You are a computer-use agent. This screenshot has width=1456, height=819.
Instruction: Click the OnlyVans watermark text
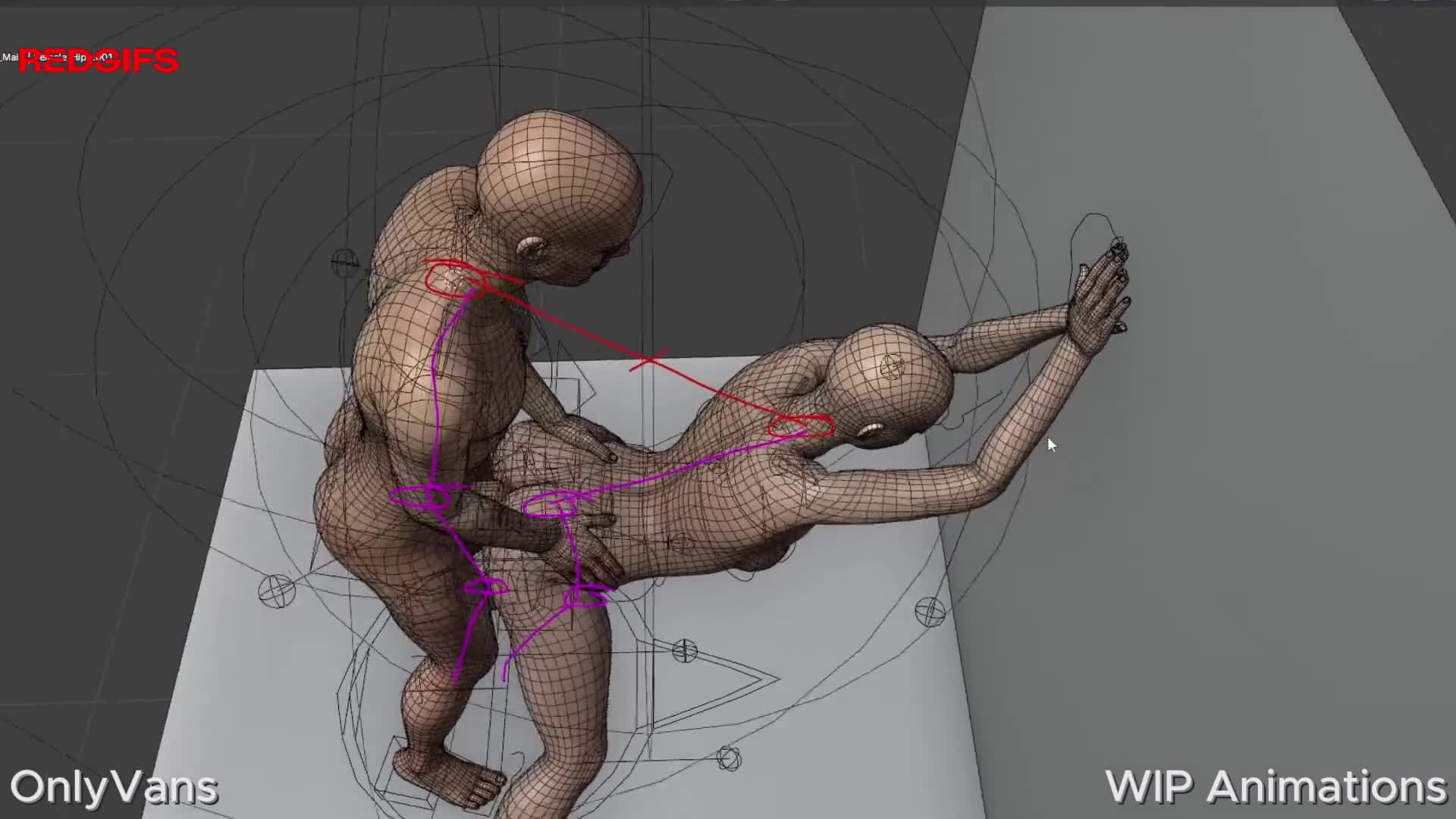click(x=114, y=787)
